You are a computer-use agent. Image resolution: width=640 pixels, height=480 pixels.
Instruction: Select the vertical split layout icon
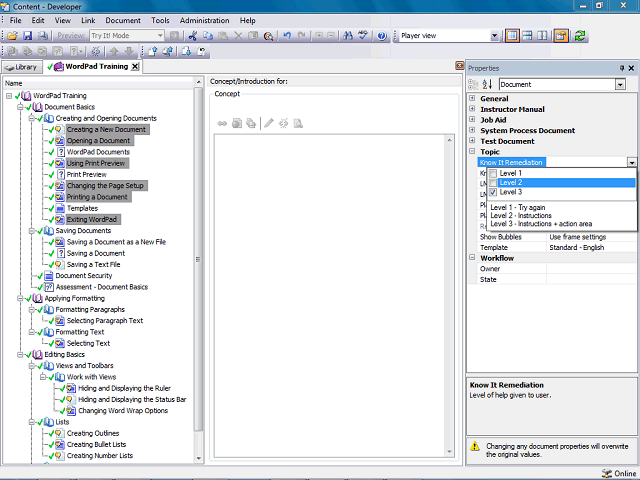tap(542, 36)
